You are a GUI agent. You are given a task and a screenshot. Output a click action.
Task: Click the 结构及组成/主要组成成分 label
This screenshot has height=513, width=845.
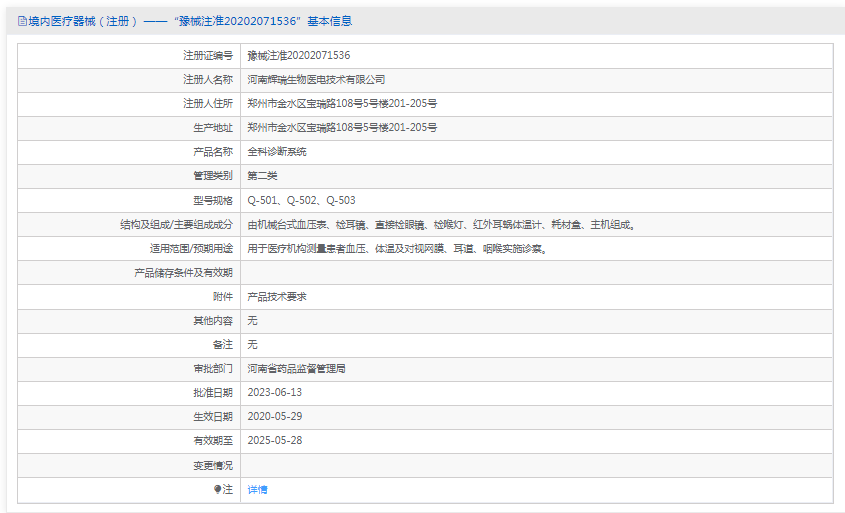pos(176,225)
